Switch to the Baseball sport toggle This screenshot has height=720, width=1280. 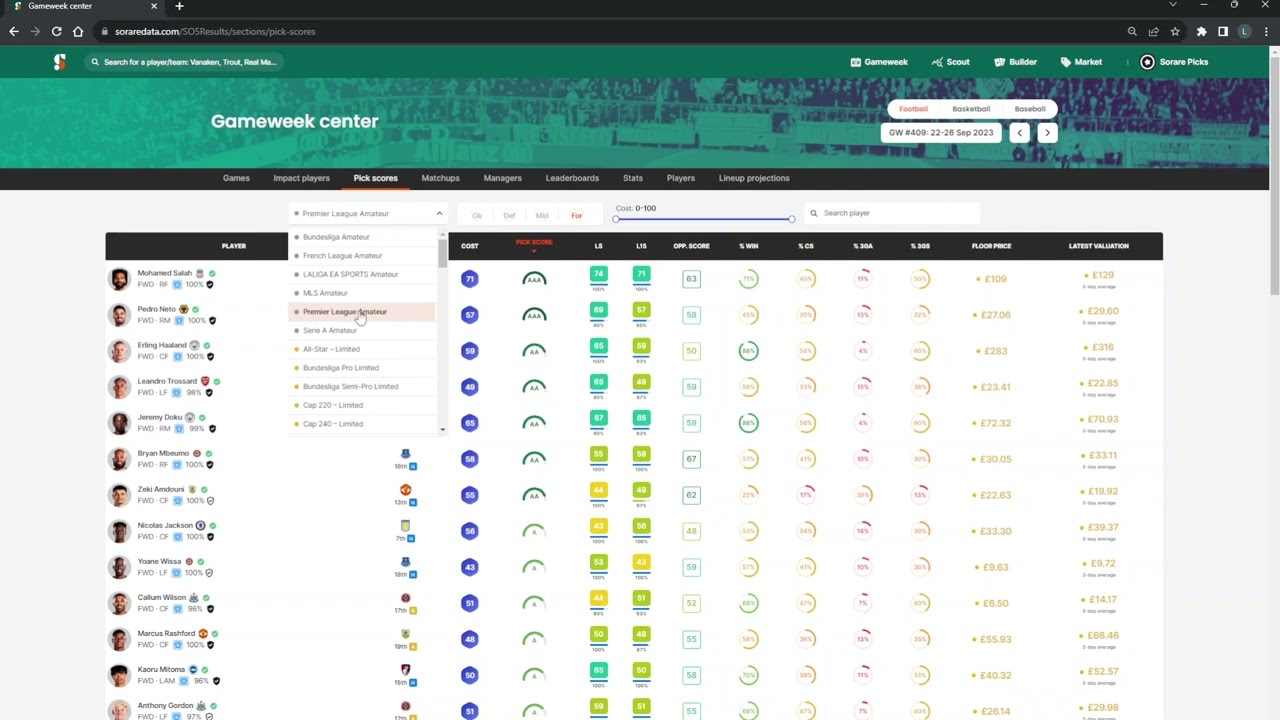point(1030,109)
